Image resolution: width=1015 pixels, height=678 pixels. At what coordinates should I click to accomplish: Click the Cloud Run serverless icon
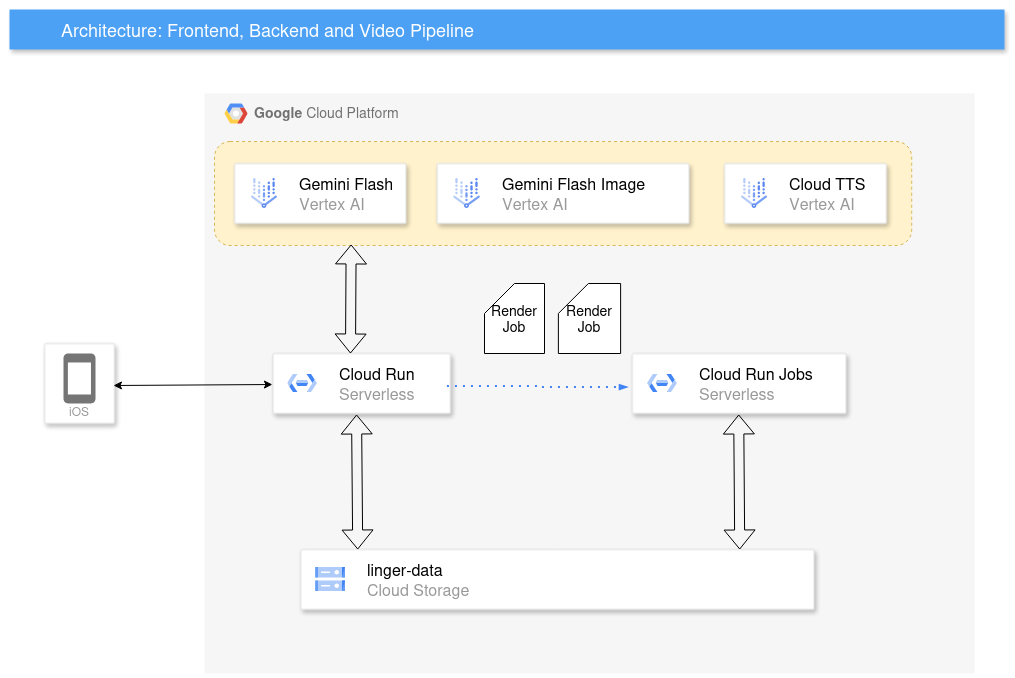click(302, 383)
